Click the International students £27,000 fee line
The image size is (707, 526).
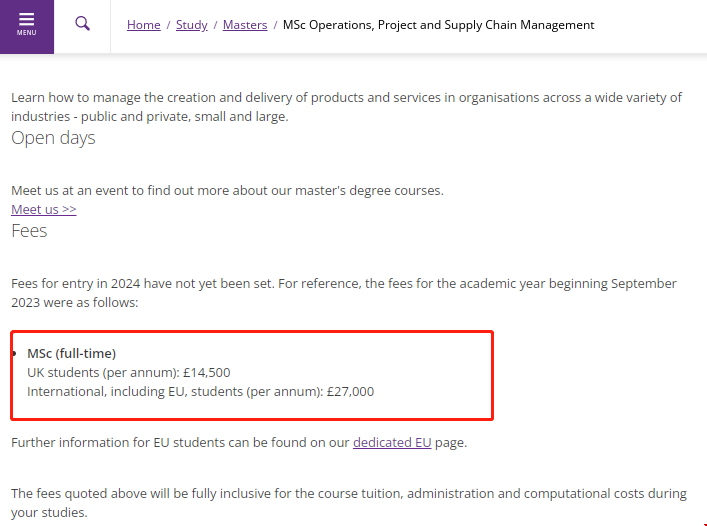[200, 391]
